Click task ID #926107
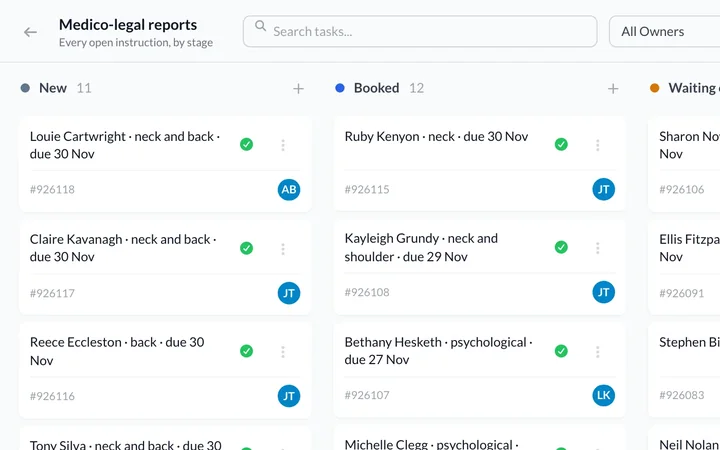This screenshot has height=450, width=720. tap(367, 395)
